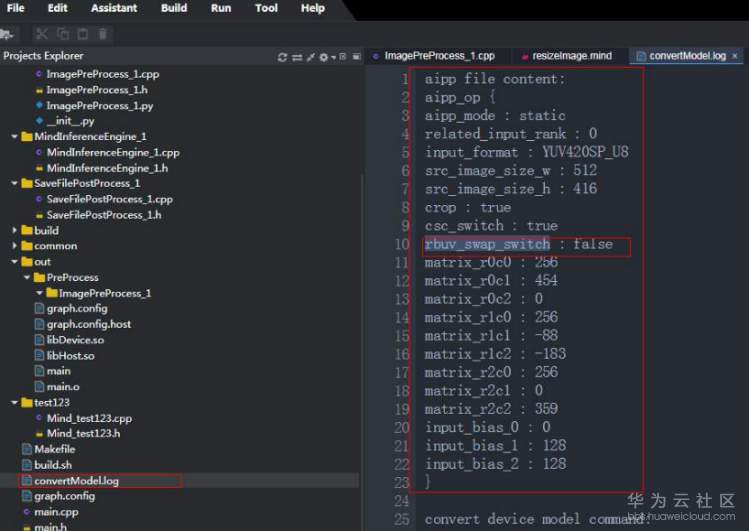
Task: Click the link-with-editor arrows icon
Action: 297,57
